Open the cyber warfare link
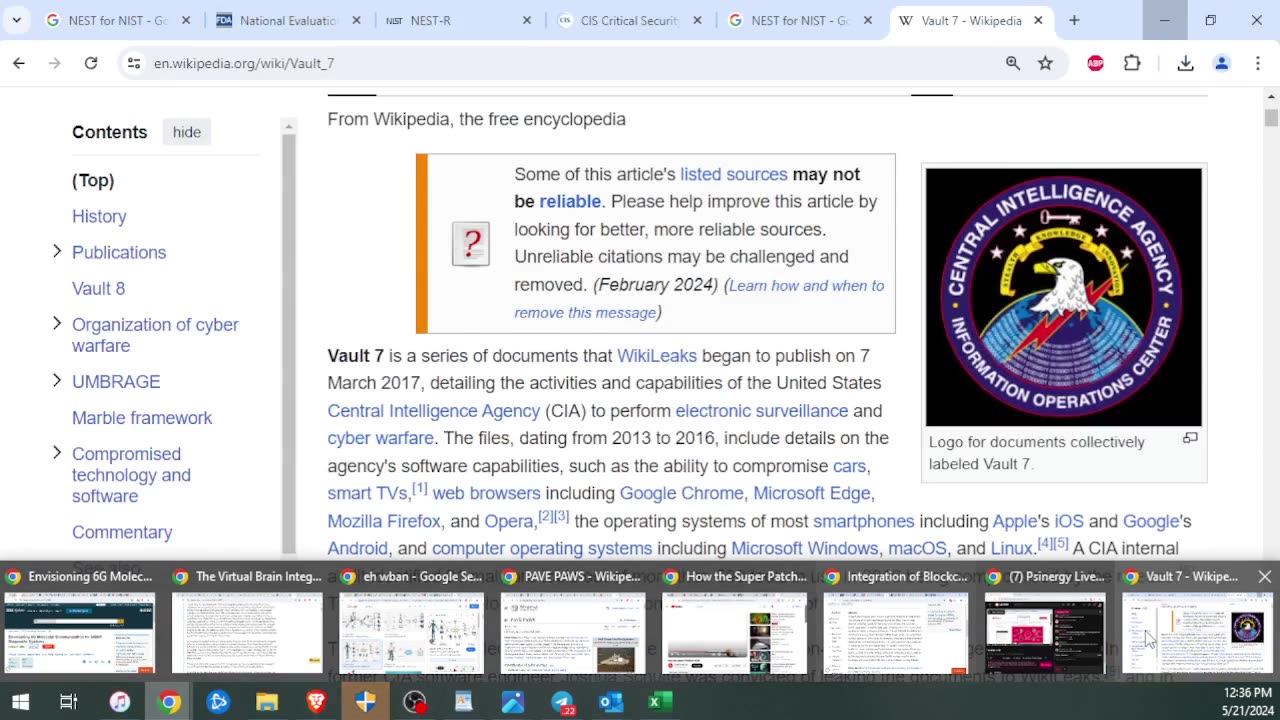The height and width of the screenshot is (720, 1280). (x=380, y=438)
